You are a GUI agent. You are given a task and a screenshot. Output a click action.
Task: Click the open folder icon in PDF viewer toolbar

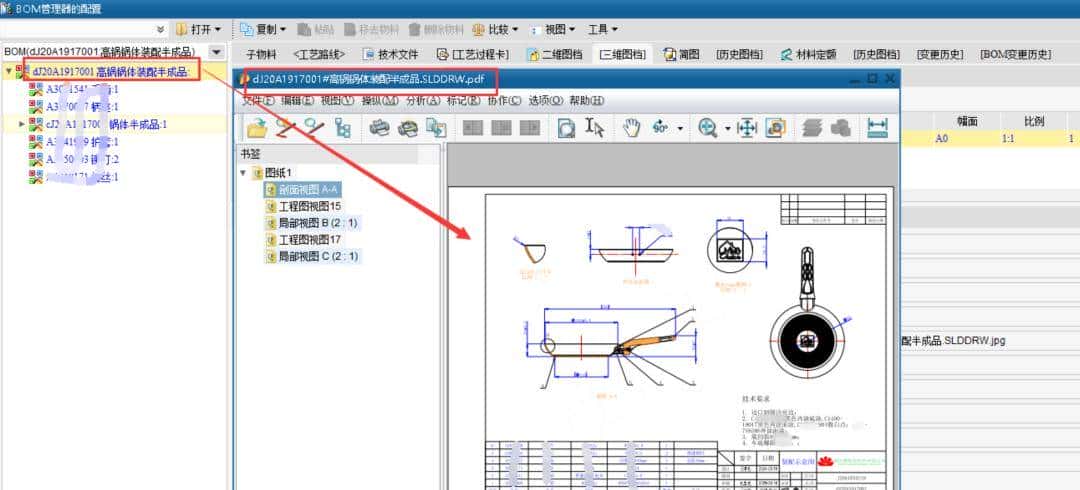(257, 127)
